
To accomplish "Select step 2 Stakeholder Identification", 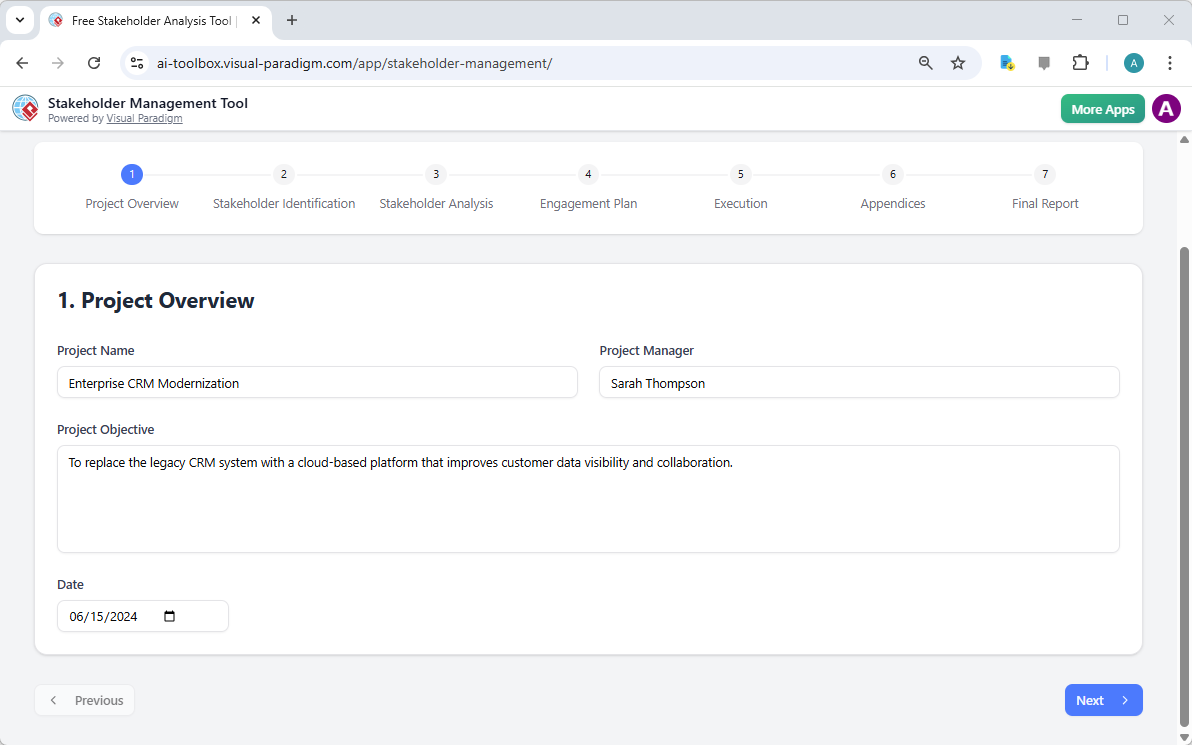I will pos(284,174).
